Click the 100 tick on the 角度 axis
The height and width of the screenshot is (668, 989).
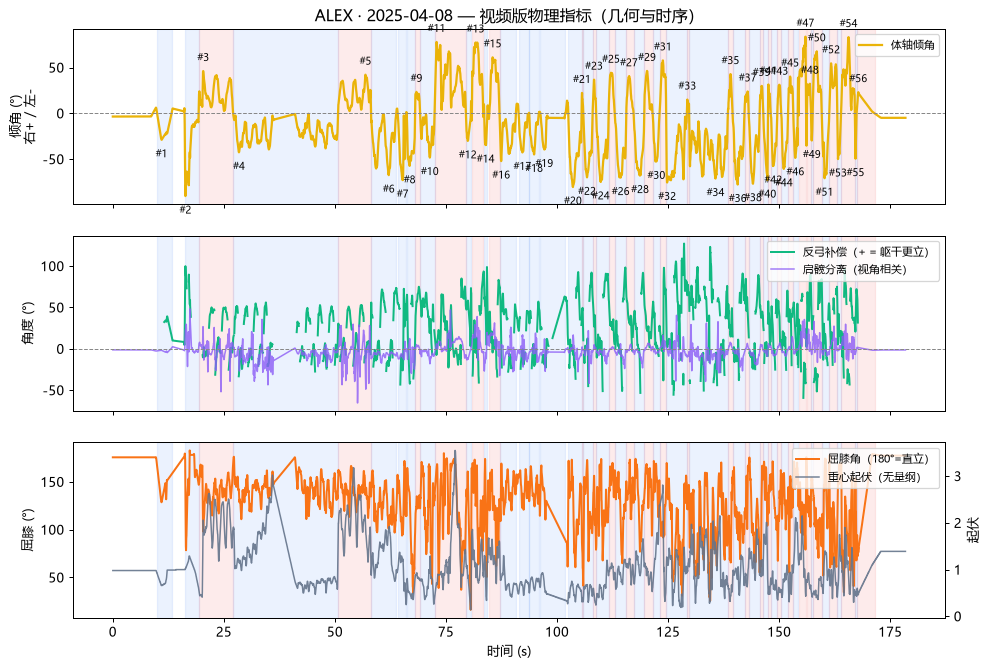[x=52, y=266]
